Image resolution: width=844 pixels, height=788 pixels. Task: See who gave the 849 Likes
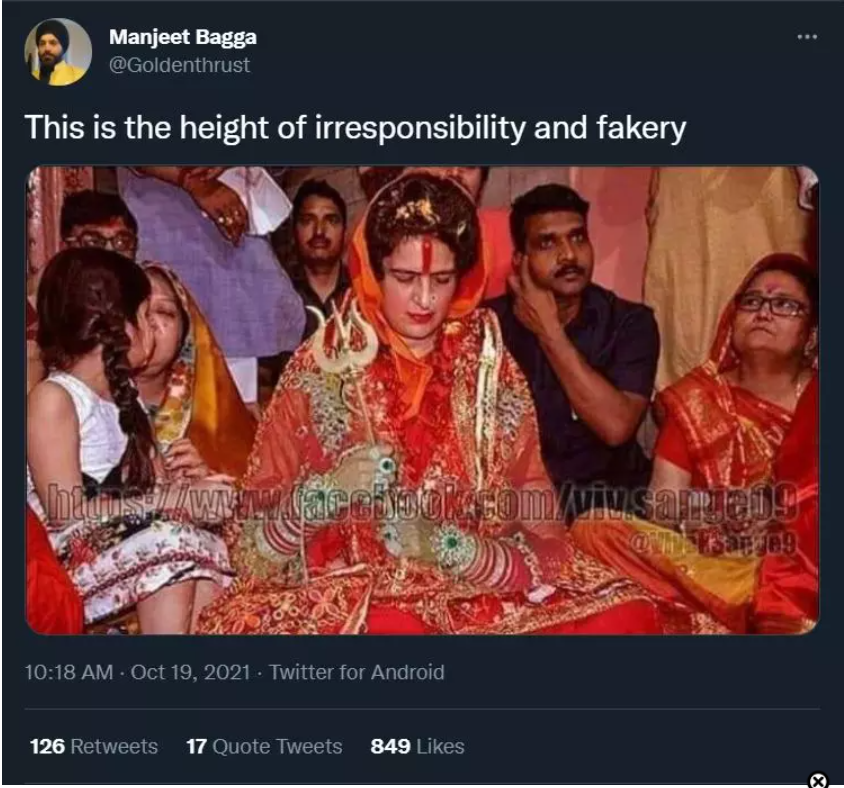click(x=417, y=746)
